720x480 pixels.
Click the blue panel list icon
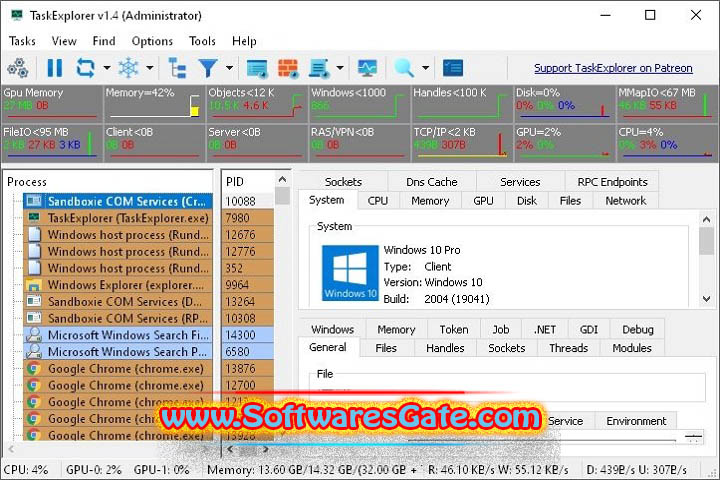point(453,68)
